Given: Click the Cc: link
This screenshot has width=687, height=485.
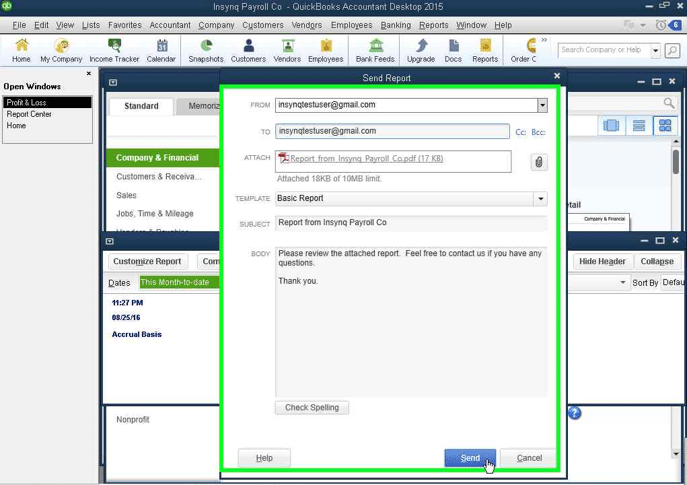Looking at the screenshot, I should click(521, 132).
